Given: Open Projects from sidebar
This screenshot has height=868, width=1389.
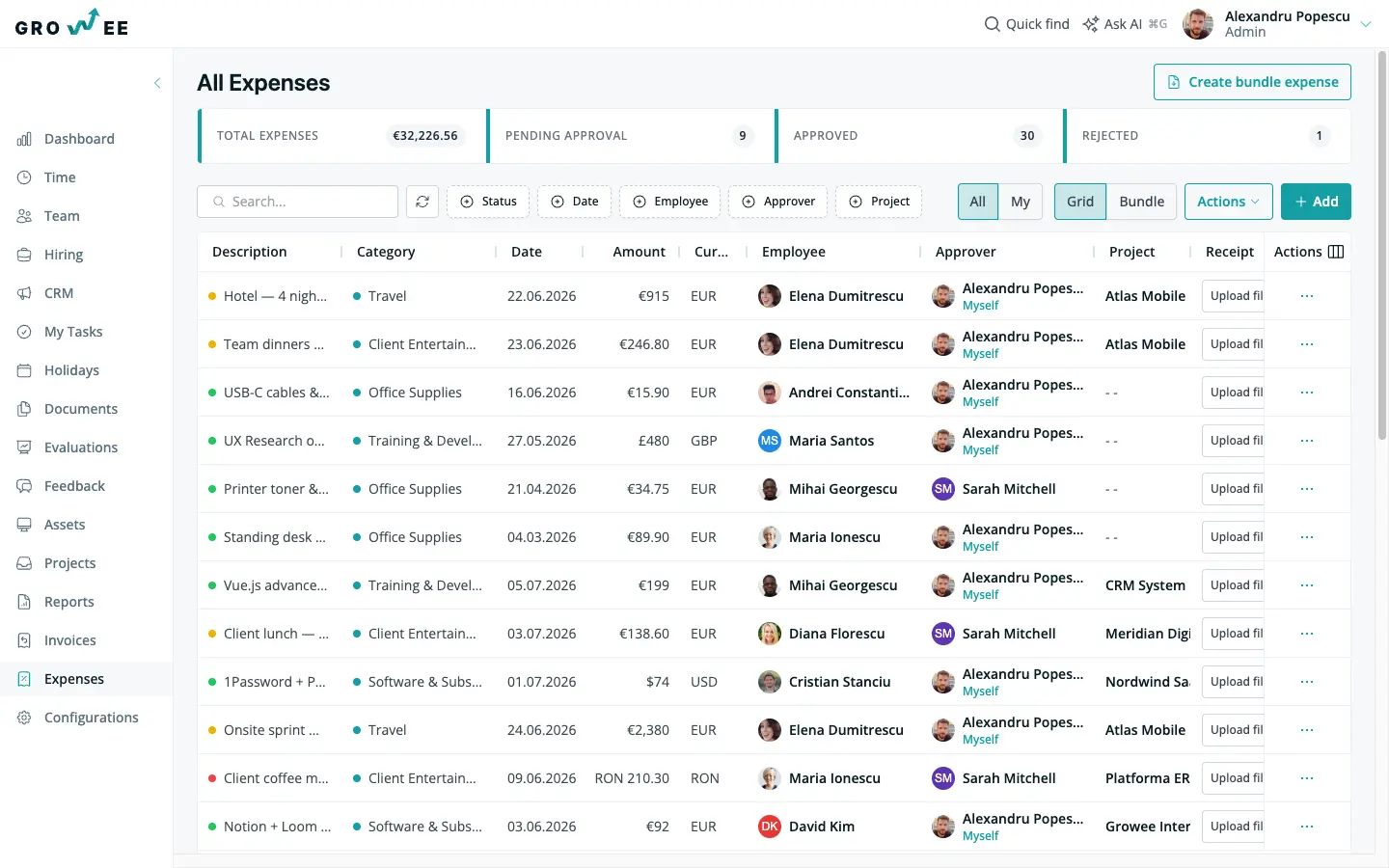Looking at the screenshot, I should 69,563.
